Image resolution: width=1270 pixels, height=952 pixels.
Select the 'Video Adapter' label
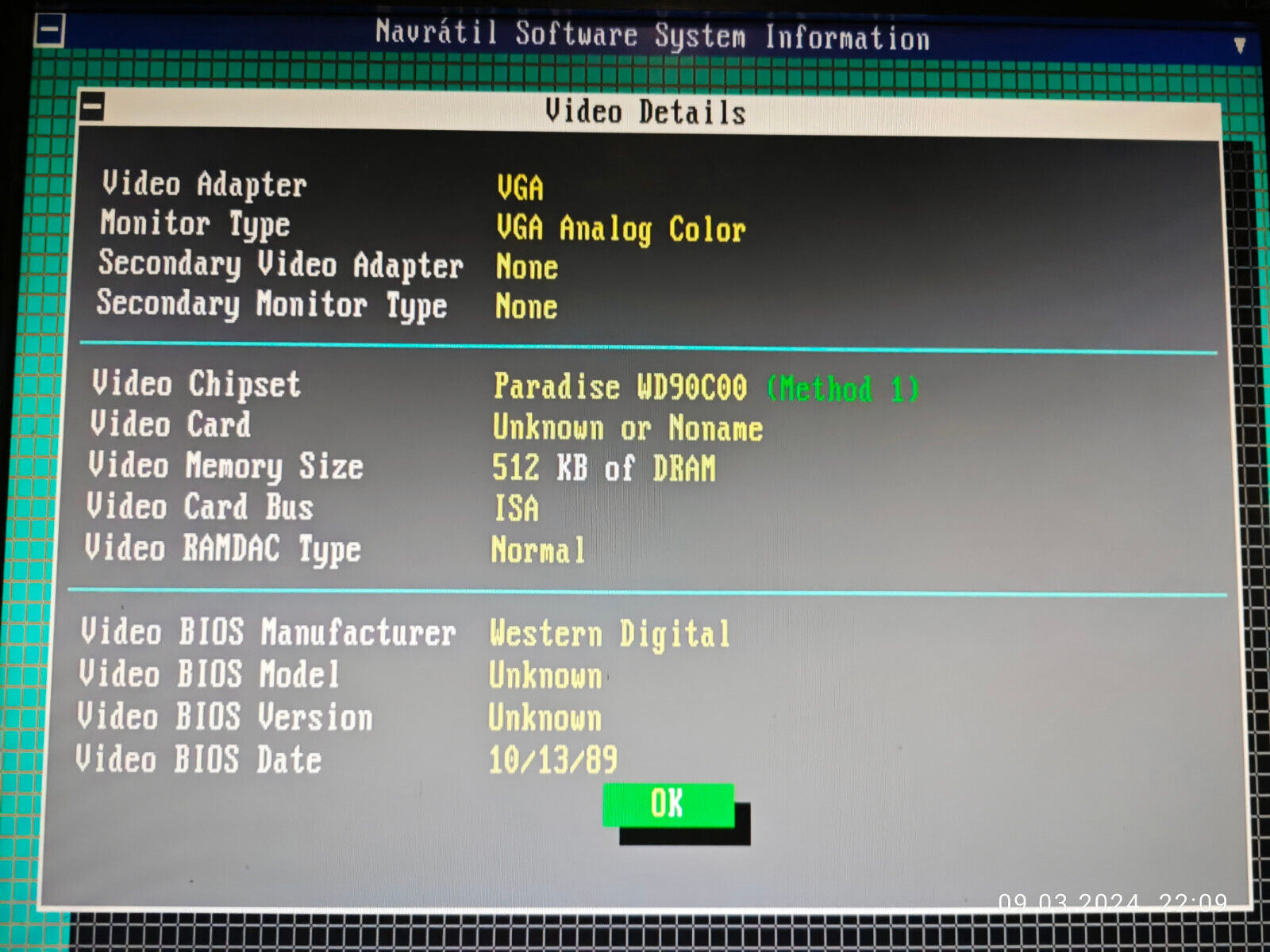[x=204, y=184]
